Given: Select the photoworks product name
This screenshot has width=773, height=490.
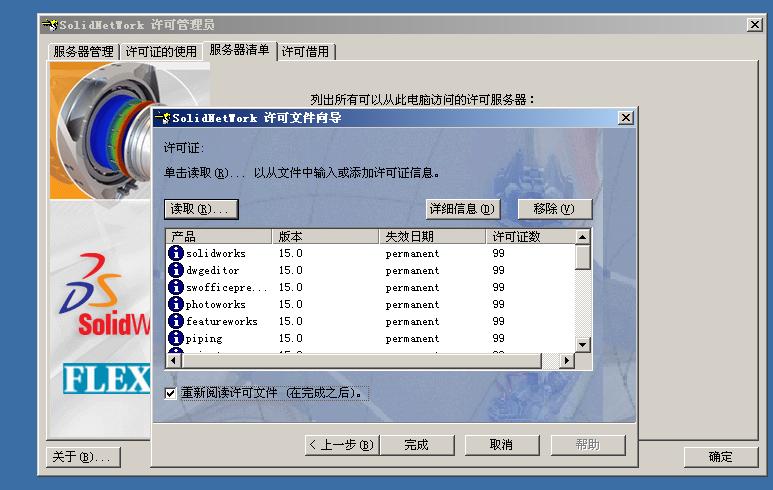Looking at the screenshot, I should (x=215, y=305).
